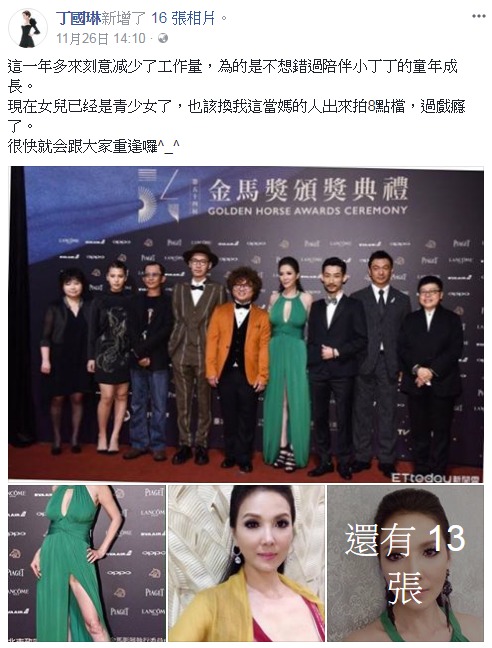This screenshot has height=648, width=492.
Task: Open the yellow jacket selfie thumbnail
Action: (x=247, y=563)
